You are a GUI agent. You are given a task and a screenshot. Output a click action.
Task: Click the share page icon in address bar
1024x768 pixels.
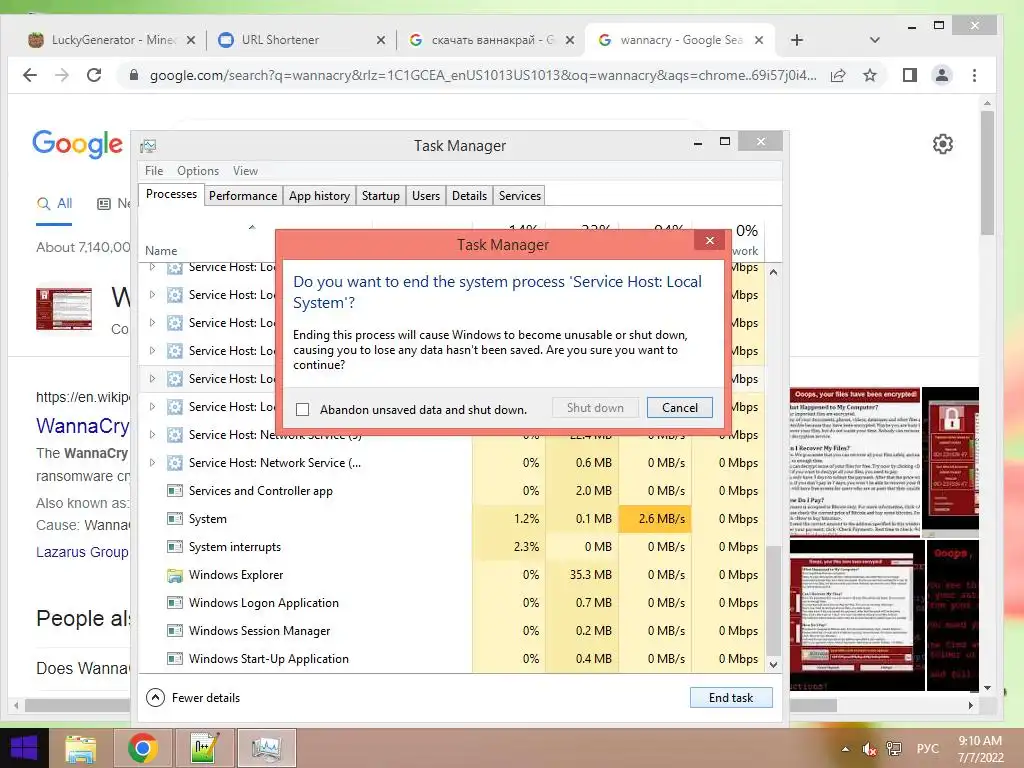coord(838,75)
